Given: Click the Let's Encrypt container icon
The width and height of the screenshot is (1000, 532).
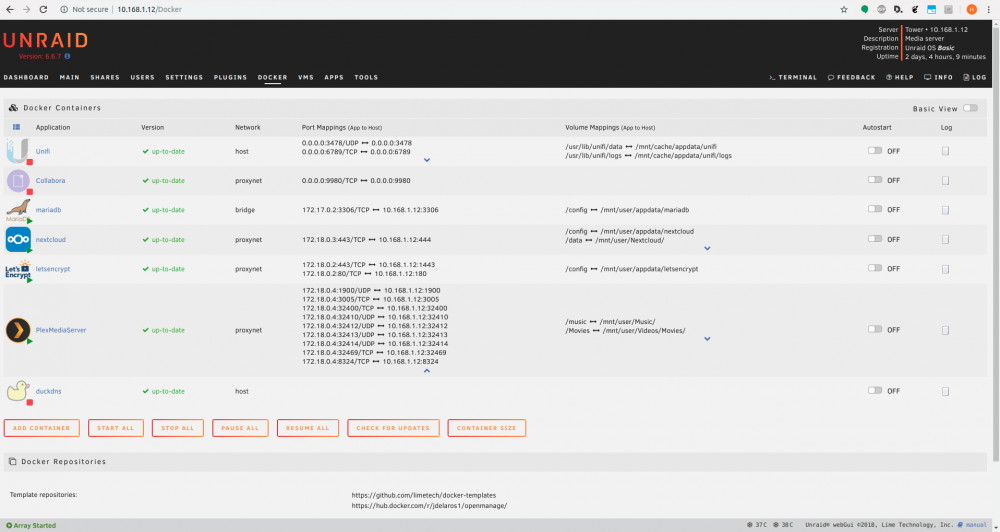Looking at the screenshot, I should tap(18, 269).
